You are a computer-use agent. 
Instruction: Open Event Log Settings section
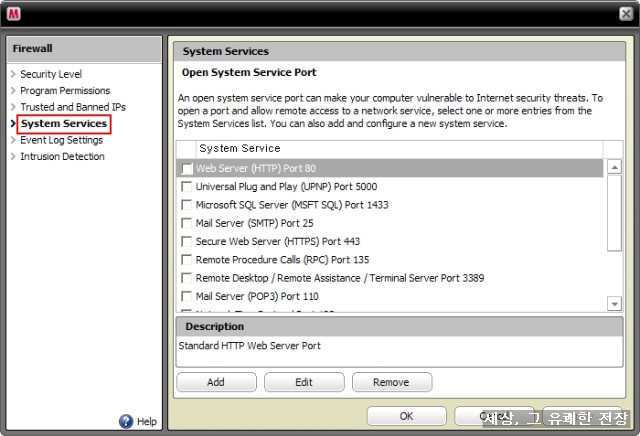pyautogui.click(x=62, y=140)
